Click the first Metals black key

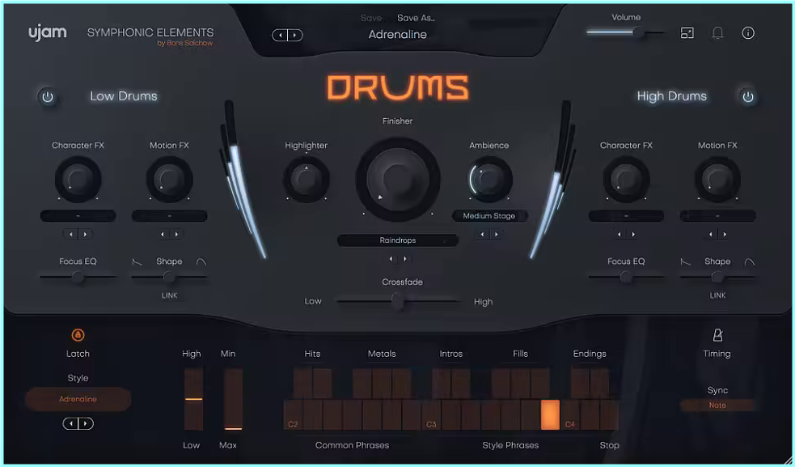click(362, 383)
